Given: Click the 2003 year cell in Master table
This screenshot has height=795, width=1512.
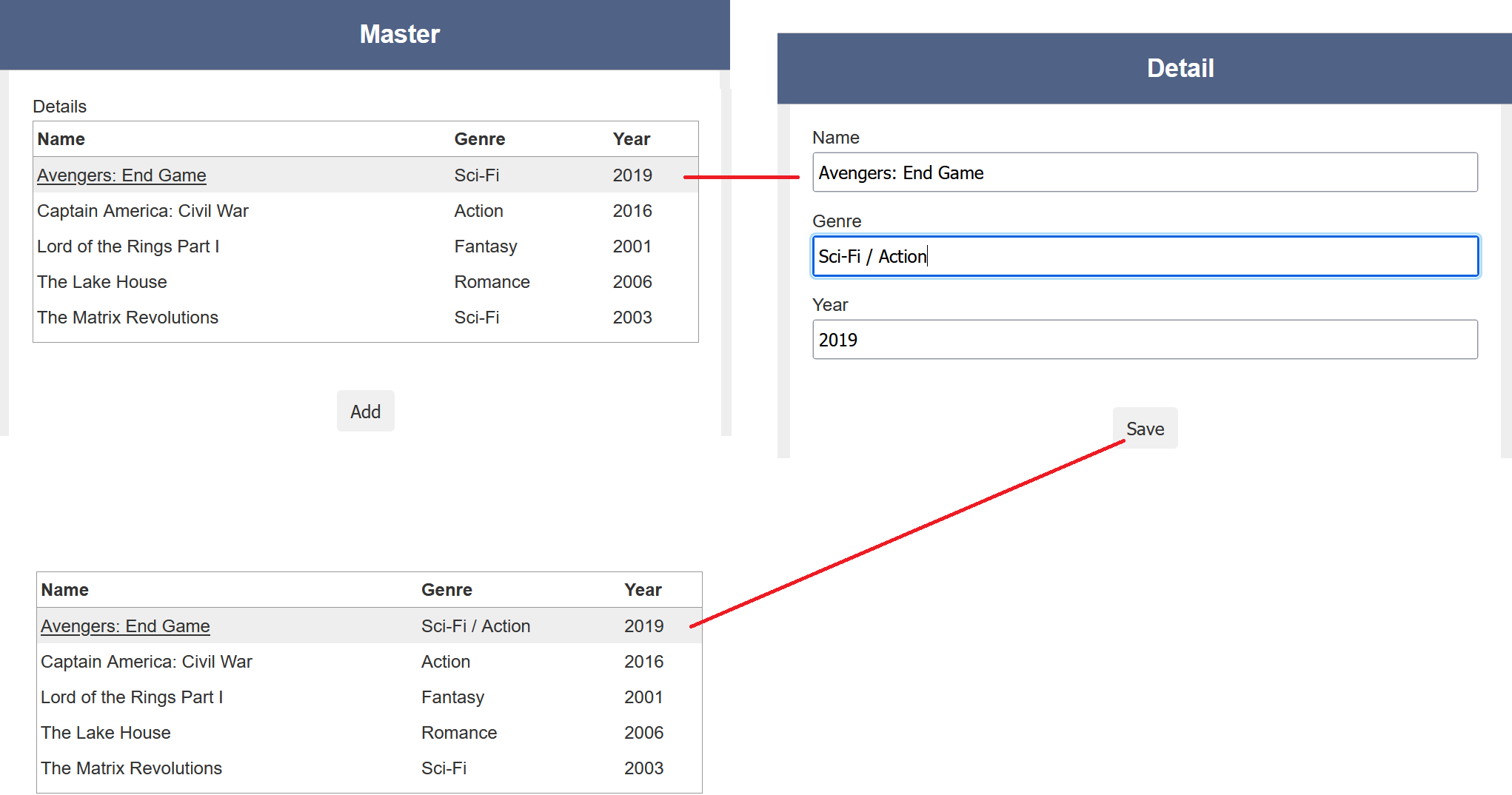Looking at the screenshot, I should point(632,318).
